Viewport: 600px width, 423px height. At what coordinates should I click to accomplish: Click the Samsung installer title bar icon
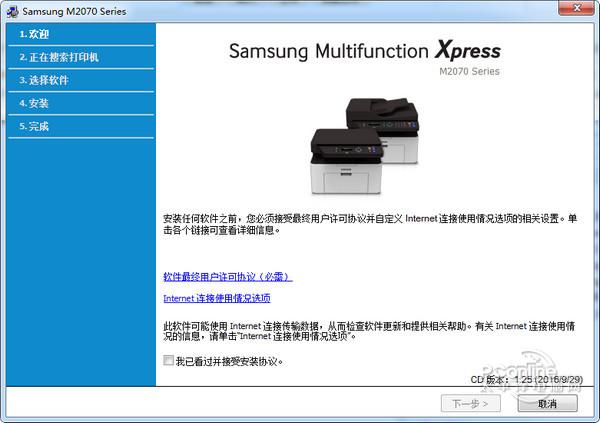coord(12,11)
